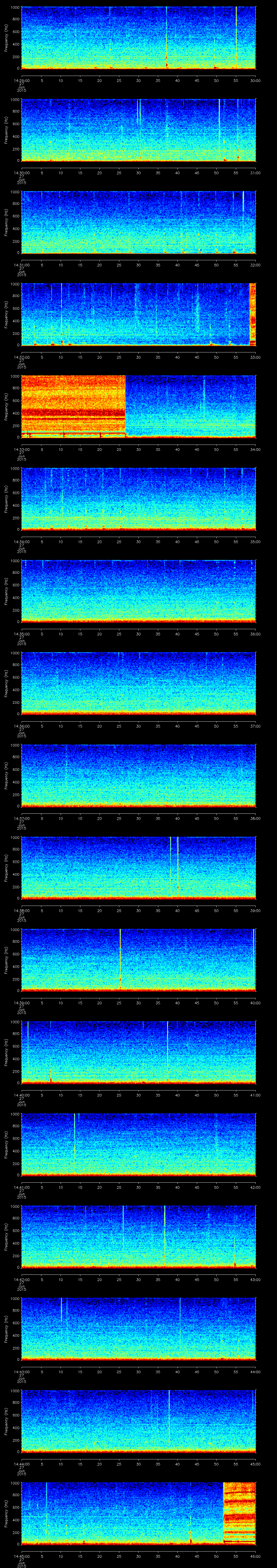Click Frequency (Hz) label of the 14:29:00 panel
This screenshot has width=277, height=1568.
(x=6, y=38)
